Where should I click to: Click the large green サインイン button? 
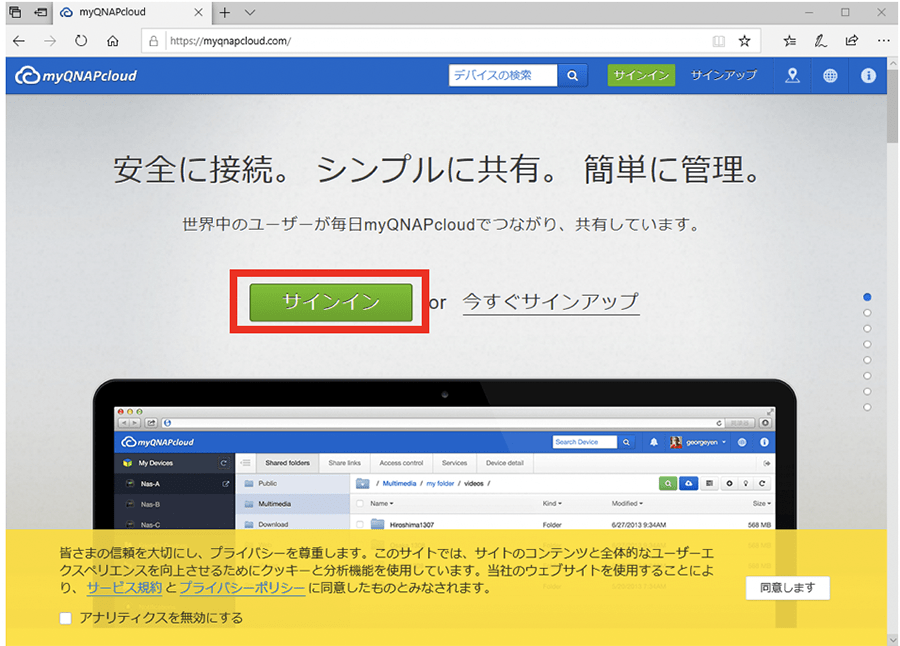point(331,302)
